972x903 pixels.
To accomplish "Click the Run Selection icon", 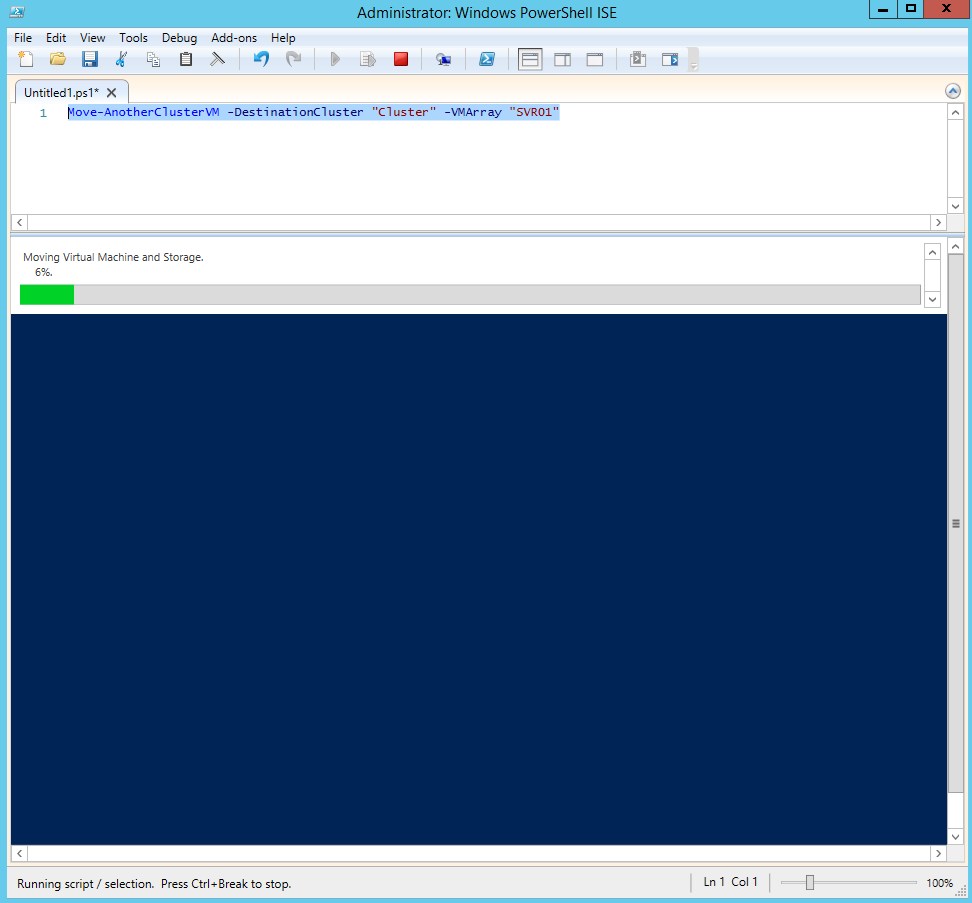I will pyautogui.click(x=368, y=59).
